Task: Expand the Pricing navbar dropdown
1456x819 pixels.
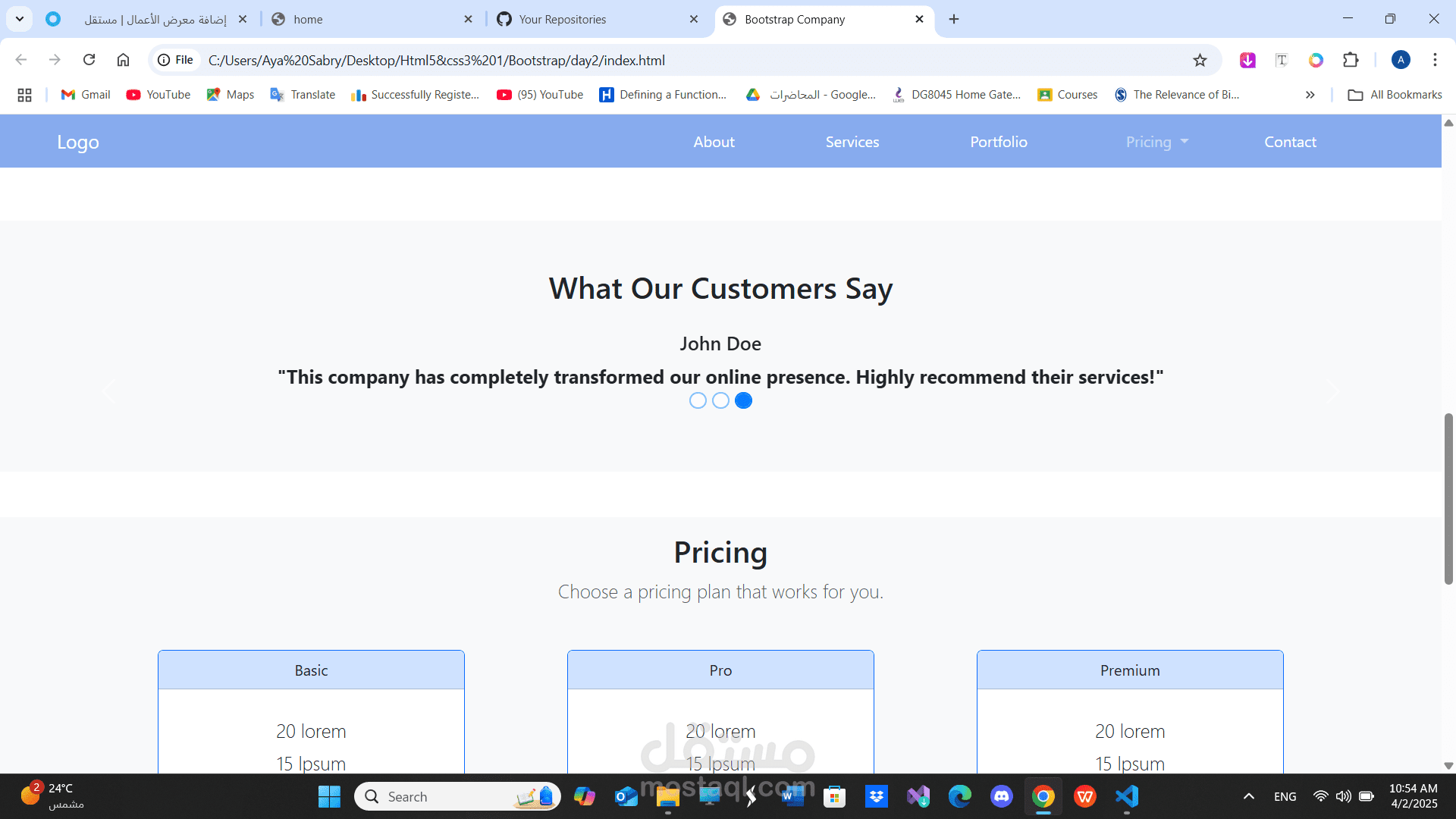Action: click(x=1156, y=141)
